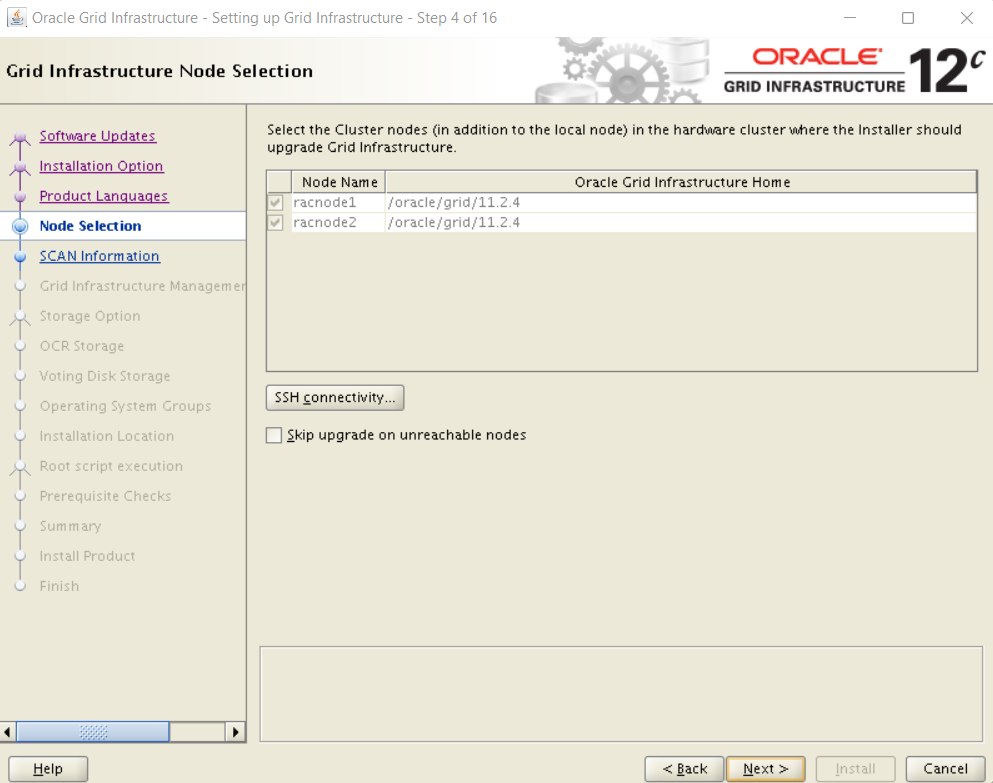Screen dimensions: 993x783
Task: Click the Install Product step
Action: coord(87,556)
